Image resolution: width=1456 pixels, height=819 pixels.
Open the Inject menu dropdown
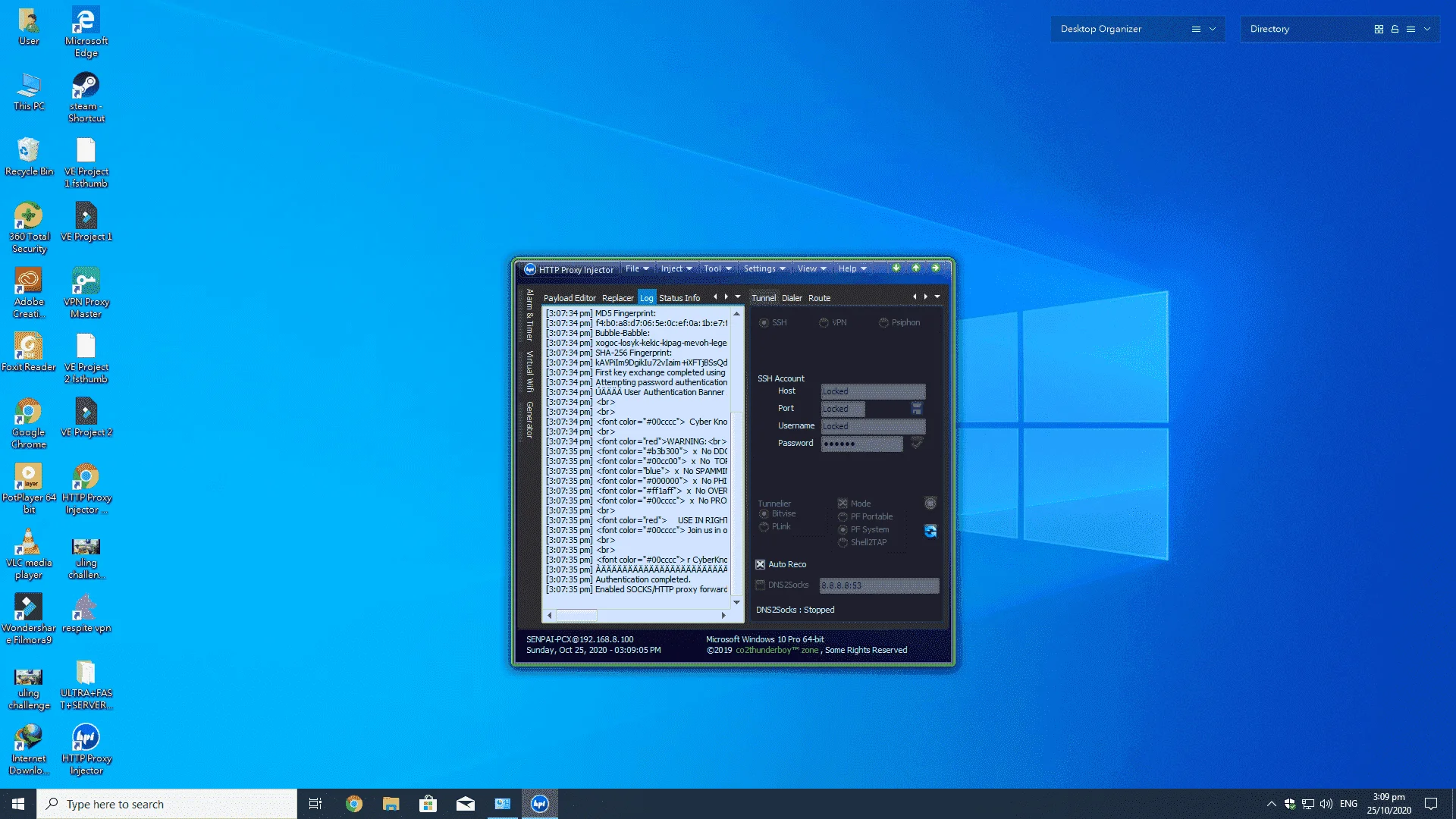pyautogui.click(x=676, y=268)
